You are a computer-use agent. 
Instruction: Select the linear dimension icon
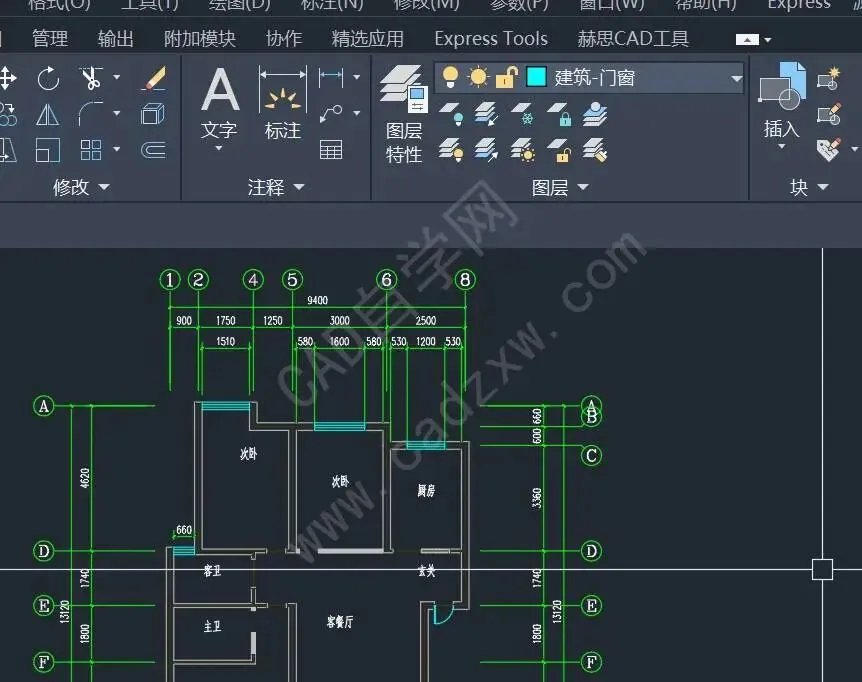click(331, 78)
